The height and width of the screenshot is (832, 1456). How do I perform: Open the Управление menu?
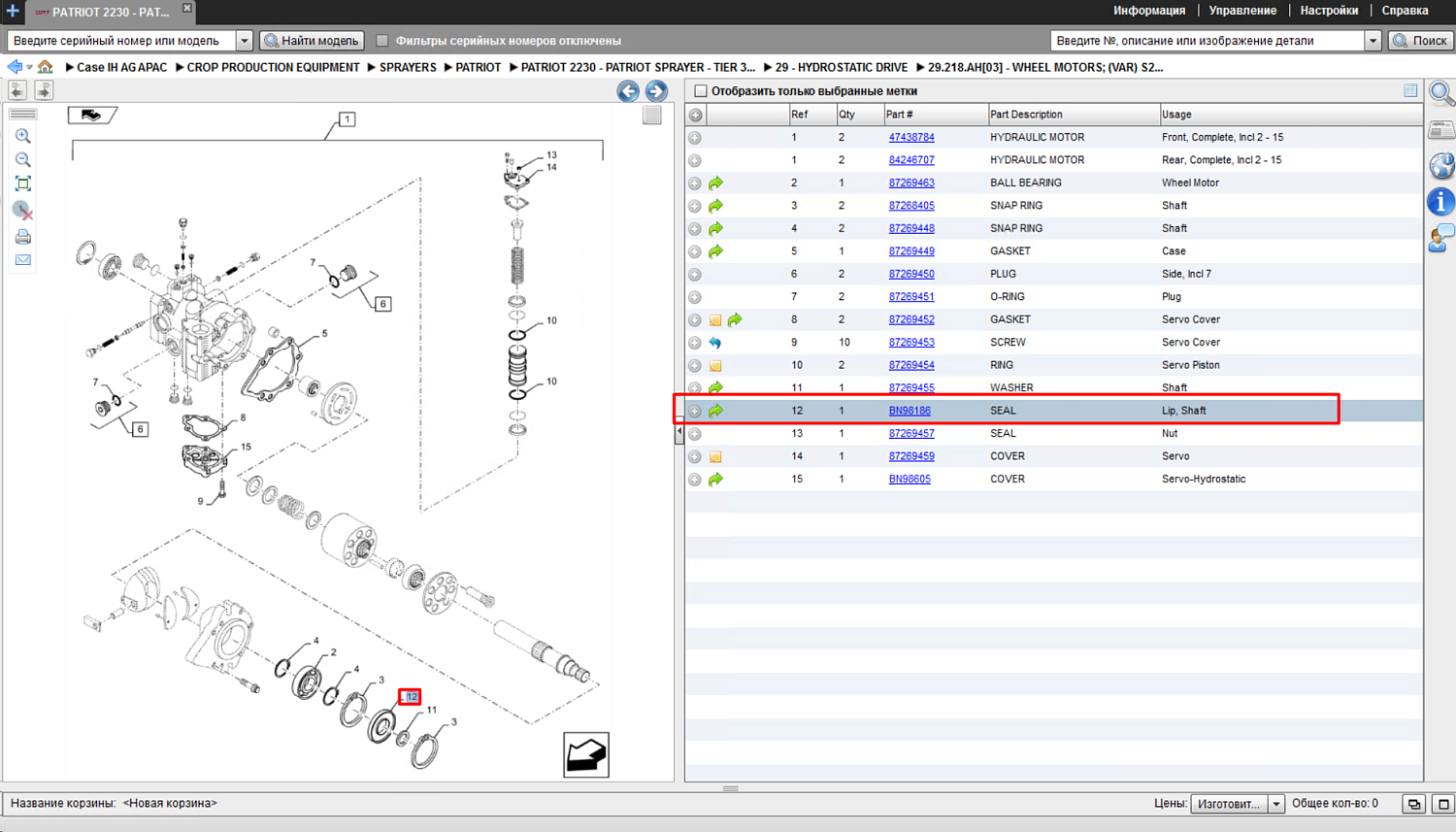[x=1242, y=11]
